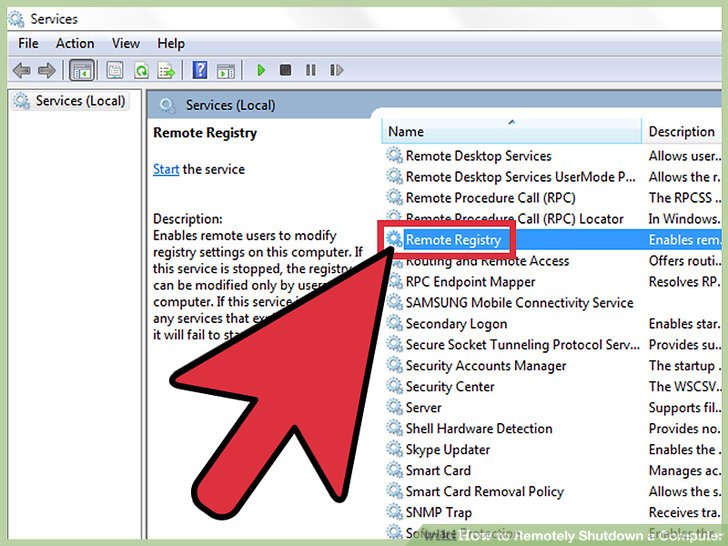This screenshot has width=728, height=546.
Task: Pause the service with the pause button
Action: 311,70
